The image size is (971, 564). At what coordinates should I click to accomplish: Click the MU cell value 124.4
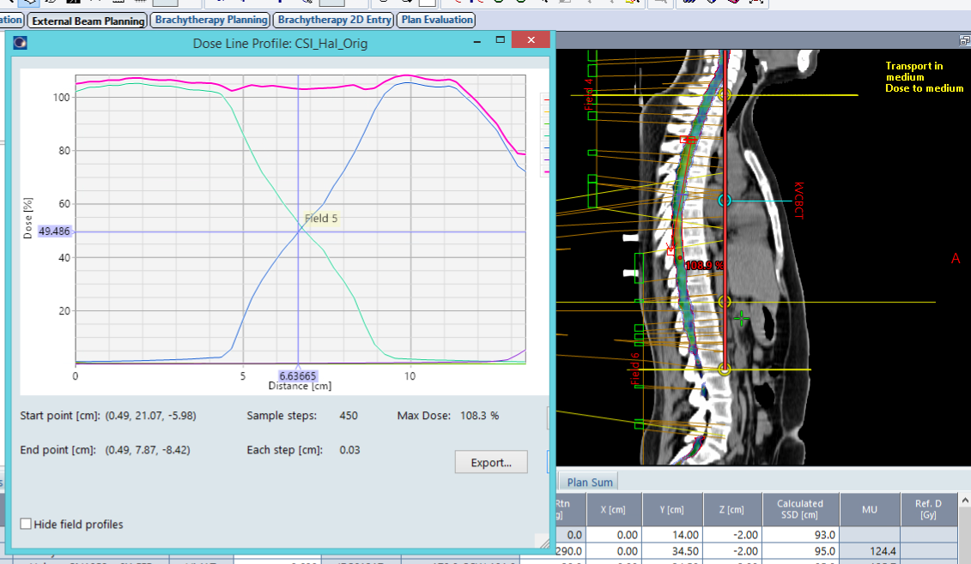(882, 551)
